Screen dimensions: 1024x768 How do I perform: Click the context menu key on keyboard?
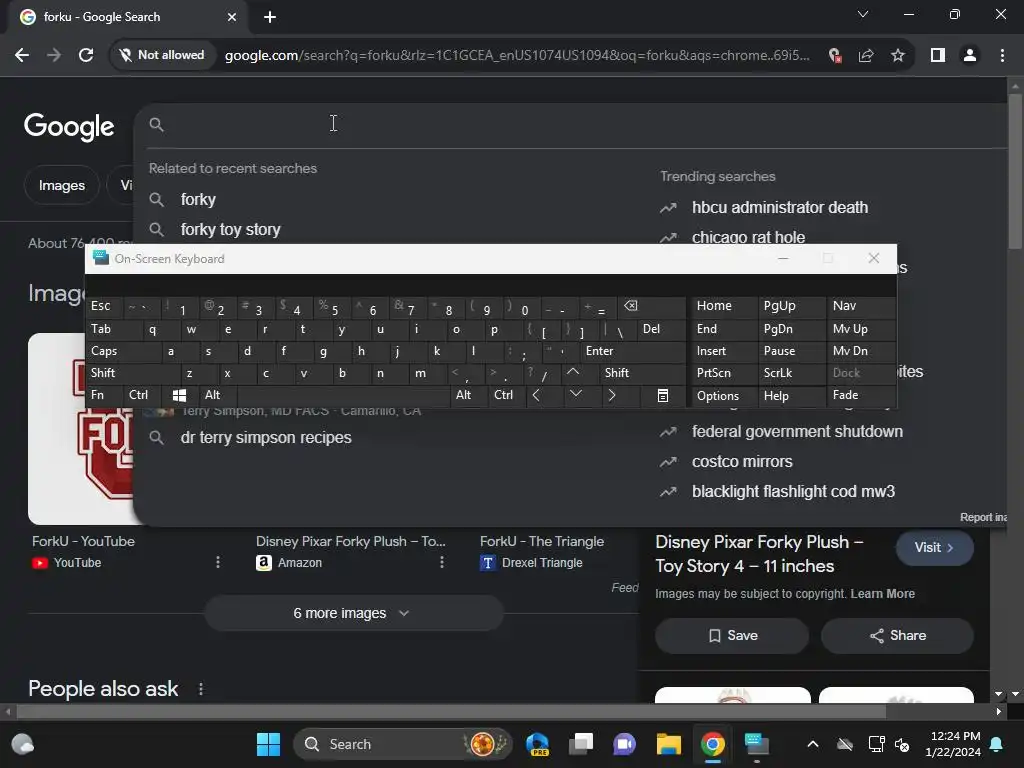pyautogui.click(x=662, y=395)
